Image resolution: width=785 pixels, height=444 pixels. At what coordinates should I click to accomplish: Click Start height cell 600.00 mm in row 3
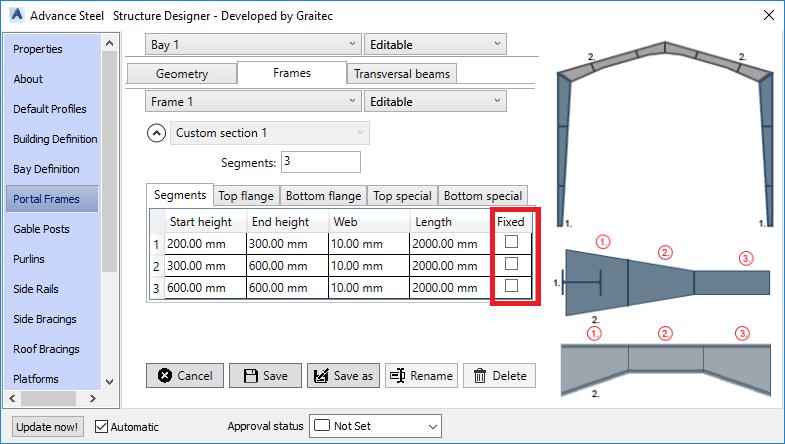(x=206, y=288)
